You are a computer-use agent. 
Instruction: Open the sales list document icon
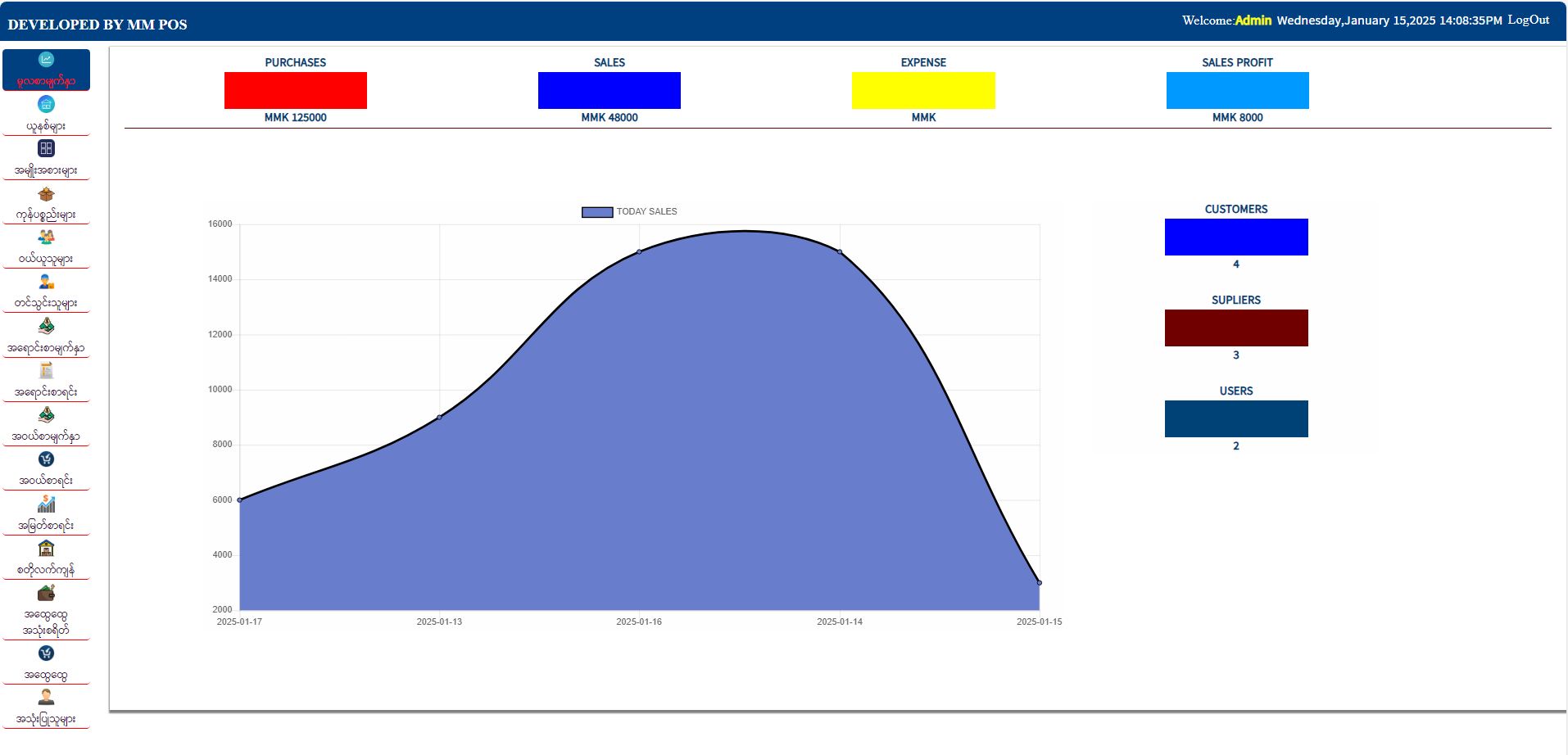tap(46, 371)
